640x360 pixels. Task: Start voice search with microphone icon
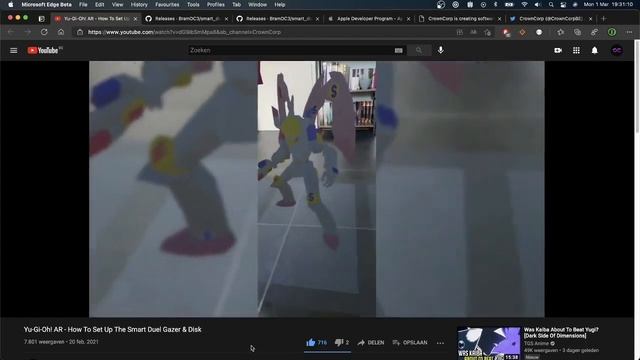click(441, 50)
